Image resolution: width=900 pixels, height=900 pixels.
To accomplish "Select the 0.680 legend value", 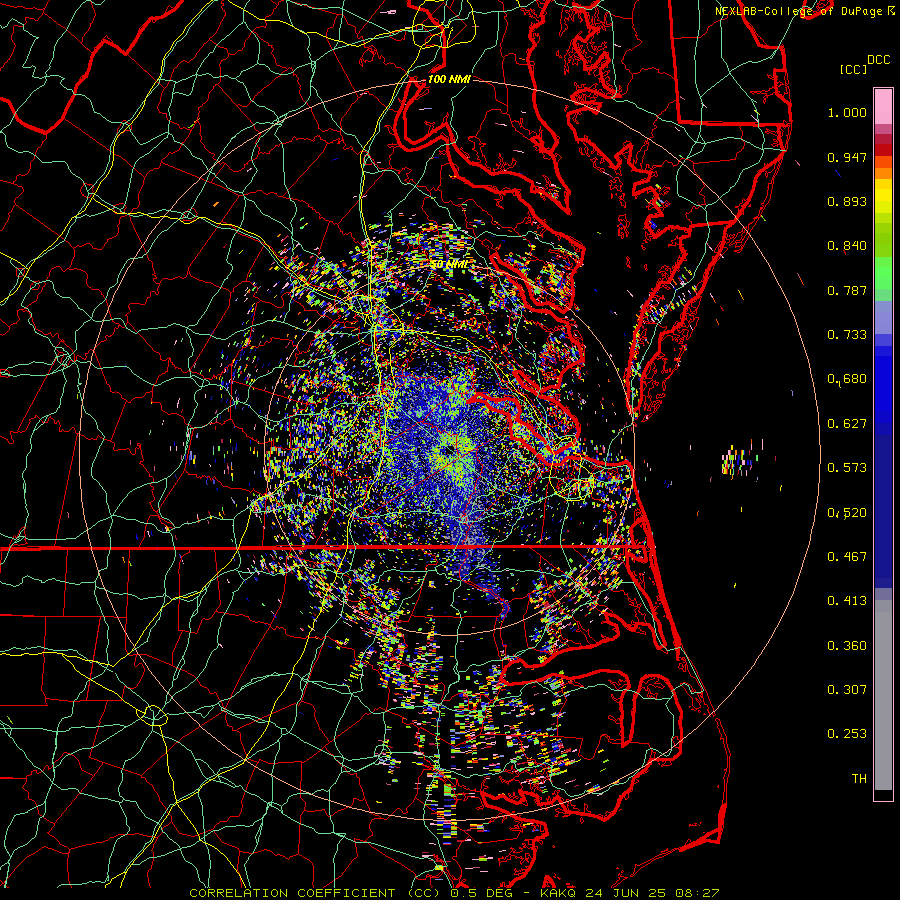I will point(847,379).
